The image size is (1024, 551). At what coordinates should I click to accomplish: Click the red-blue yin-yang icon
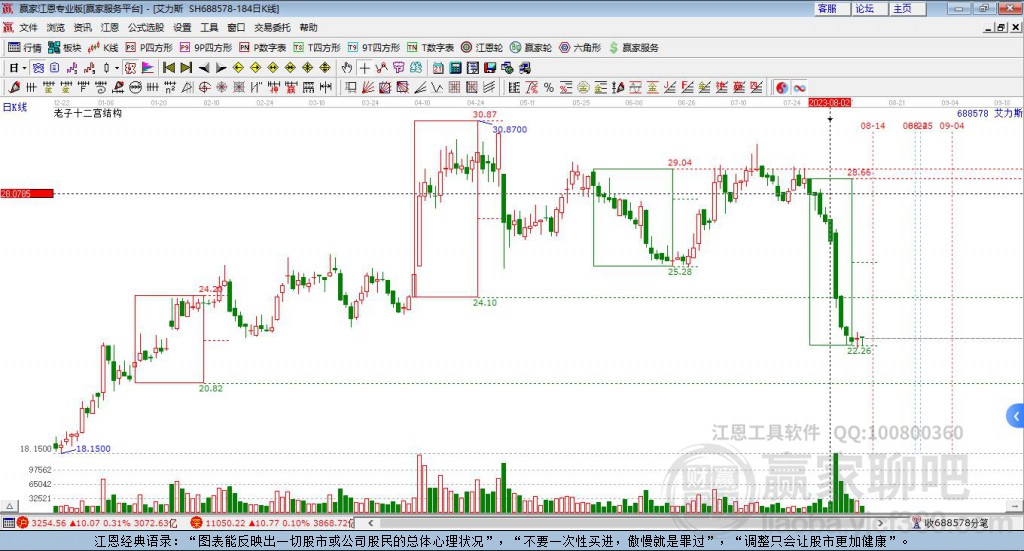782,87
